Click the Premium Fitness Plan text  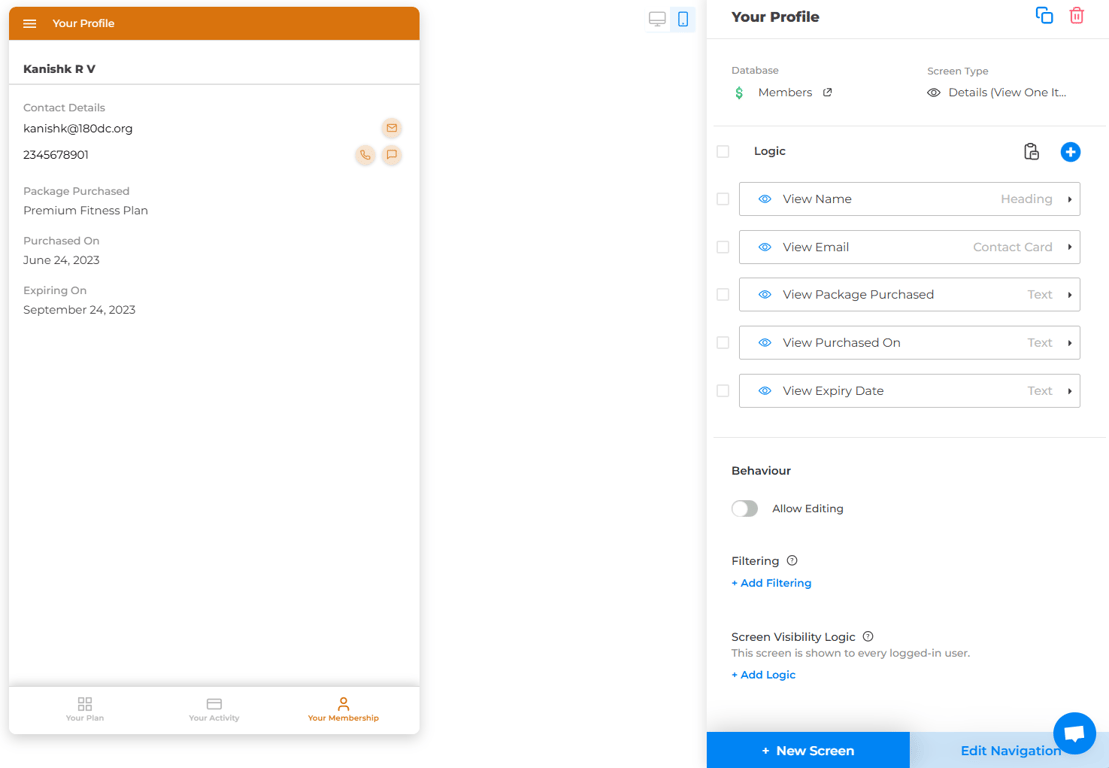[86, 211]
